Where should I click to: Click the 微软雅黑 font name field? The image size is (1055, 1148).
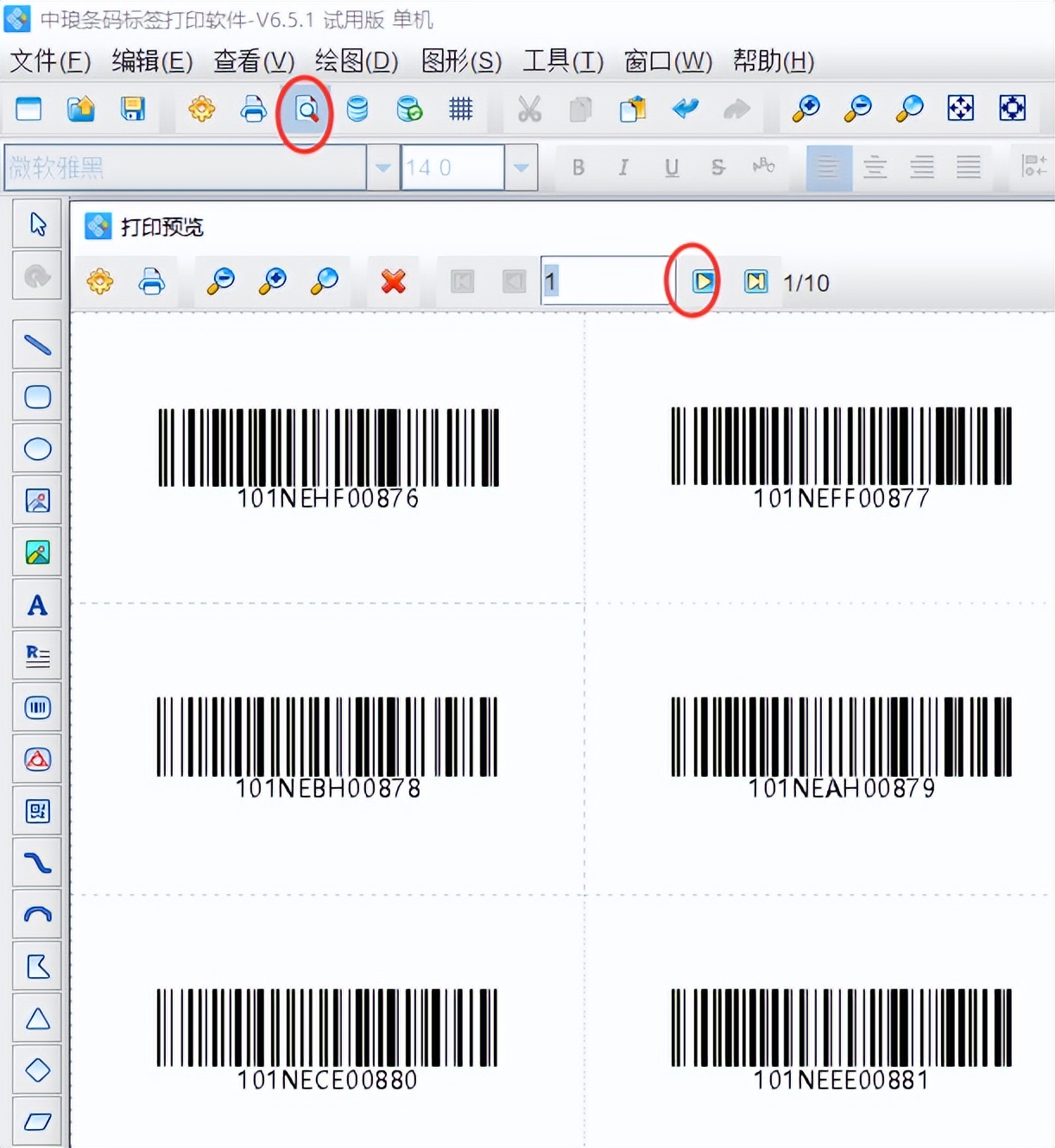pos(186,167)
